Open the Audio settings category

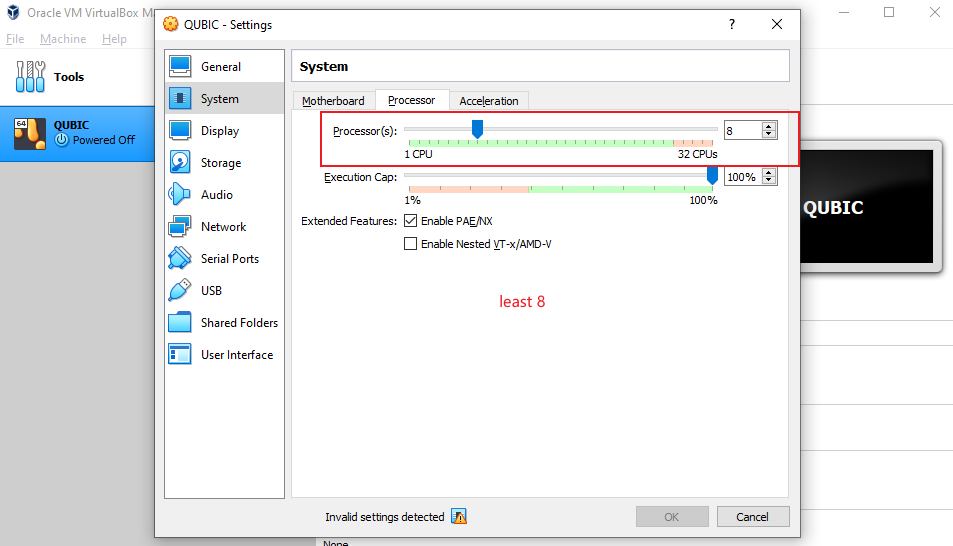point(224,195)
